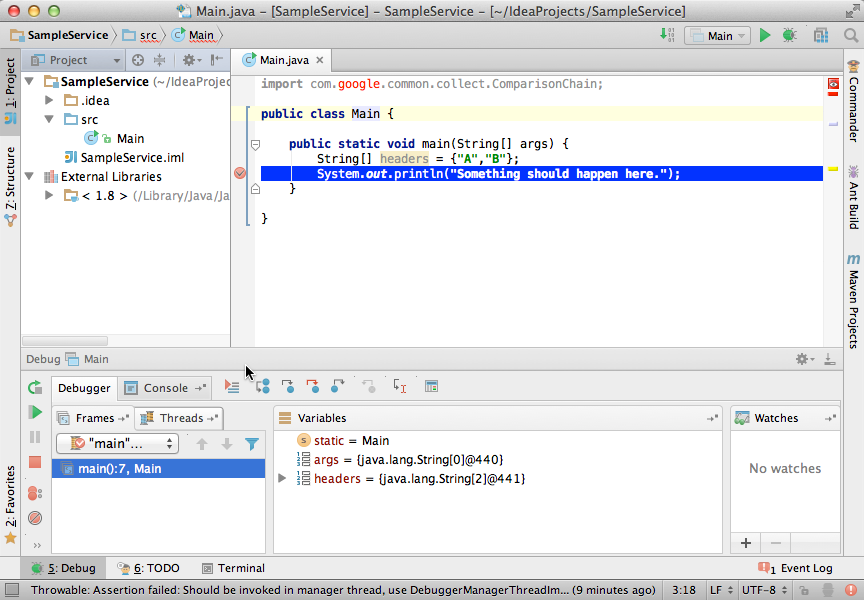Click Step Over in debugger toolbar
The height and width of the screenshot is (600, 864).
point(263,387)
